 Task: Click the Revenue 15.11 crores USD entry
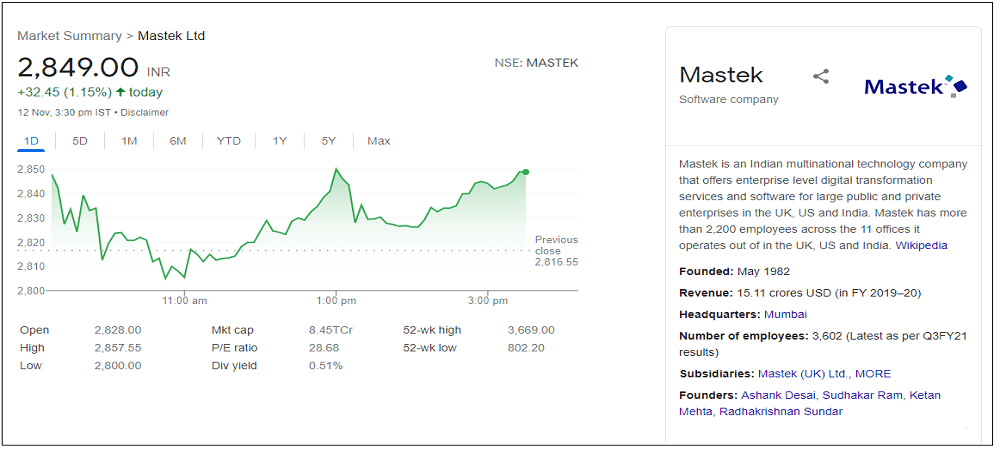[x=800, y=293]
